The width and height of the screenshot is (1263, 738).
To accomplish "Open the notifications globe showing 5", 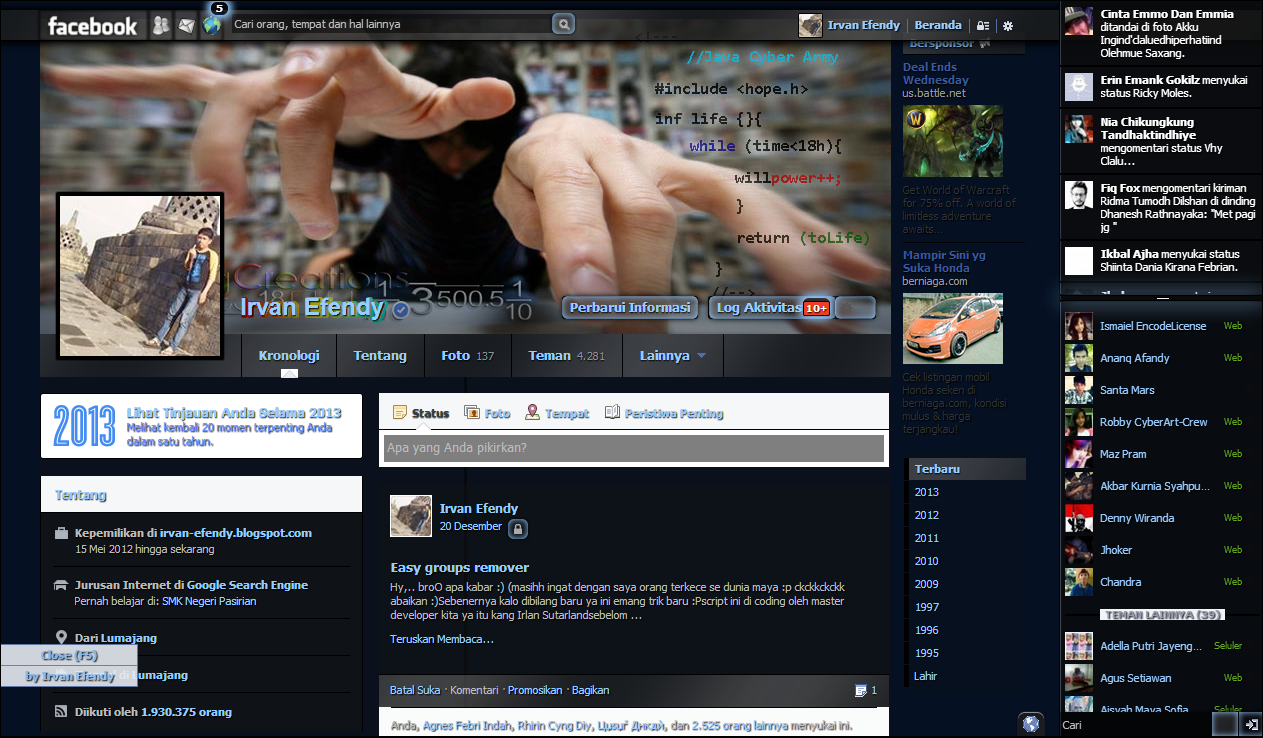I will [x=212, y=25].
